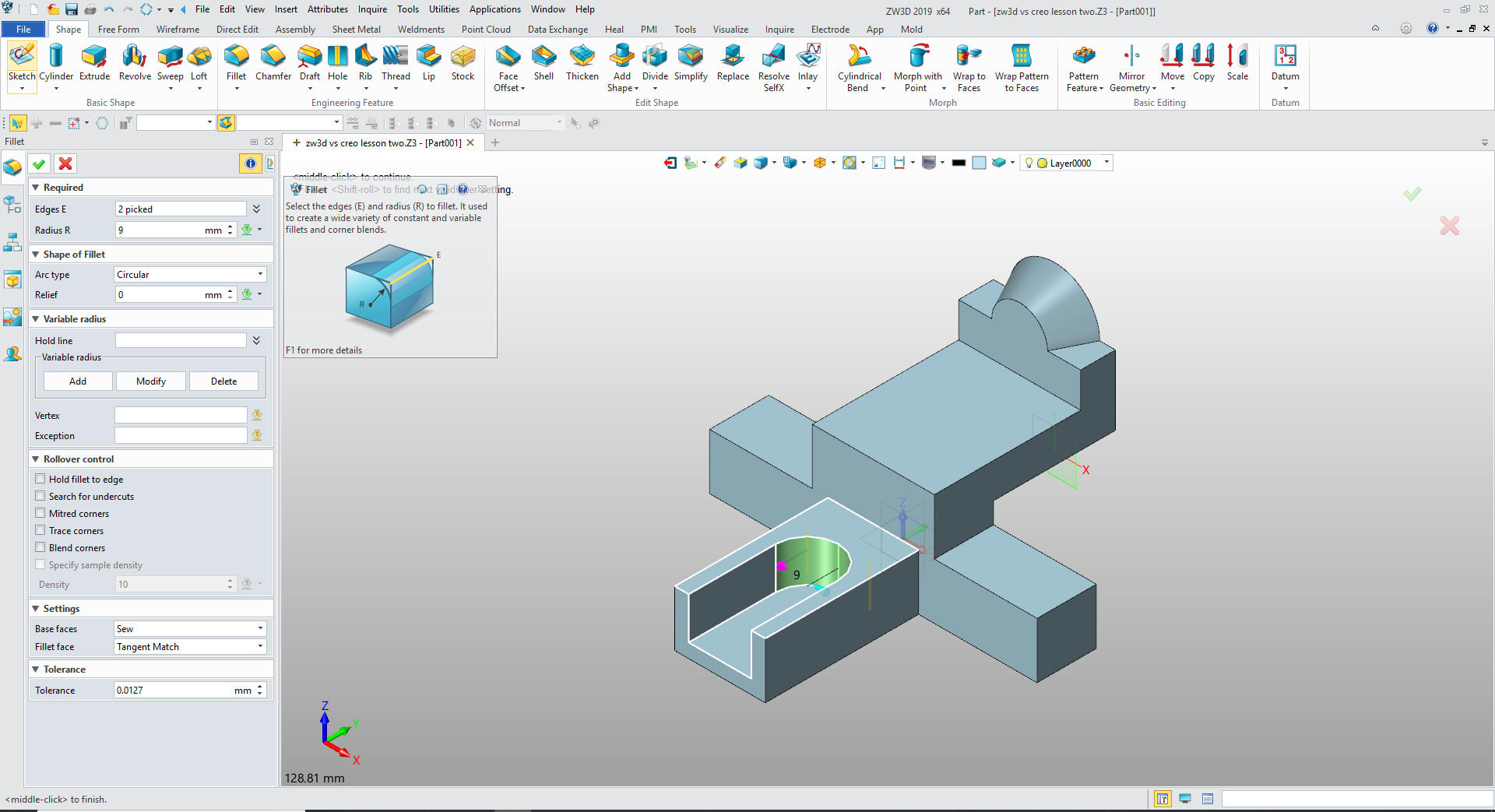Collapse the Shape of Fillet section

[36, 255]
